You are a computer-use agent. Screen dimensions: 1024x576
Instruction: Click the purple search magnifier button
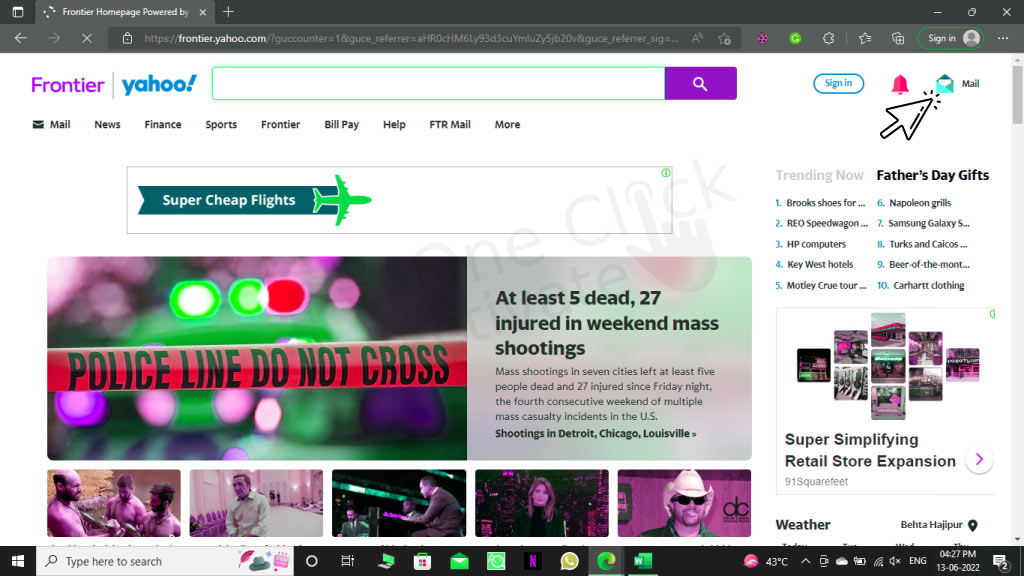click(700, 84)
